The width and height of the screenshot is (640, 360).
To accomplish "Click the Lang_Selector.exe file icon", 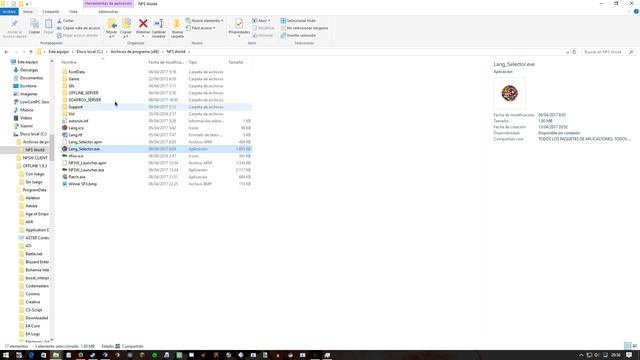I will click(x=64, y=149).
